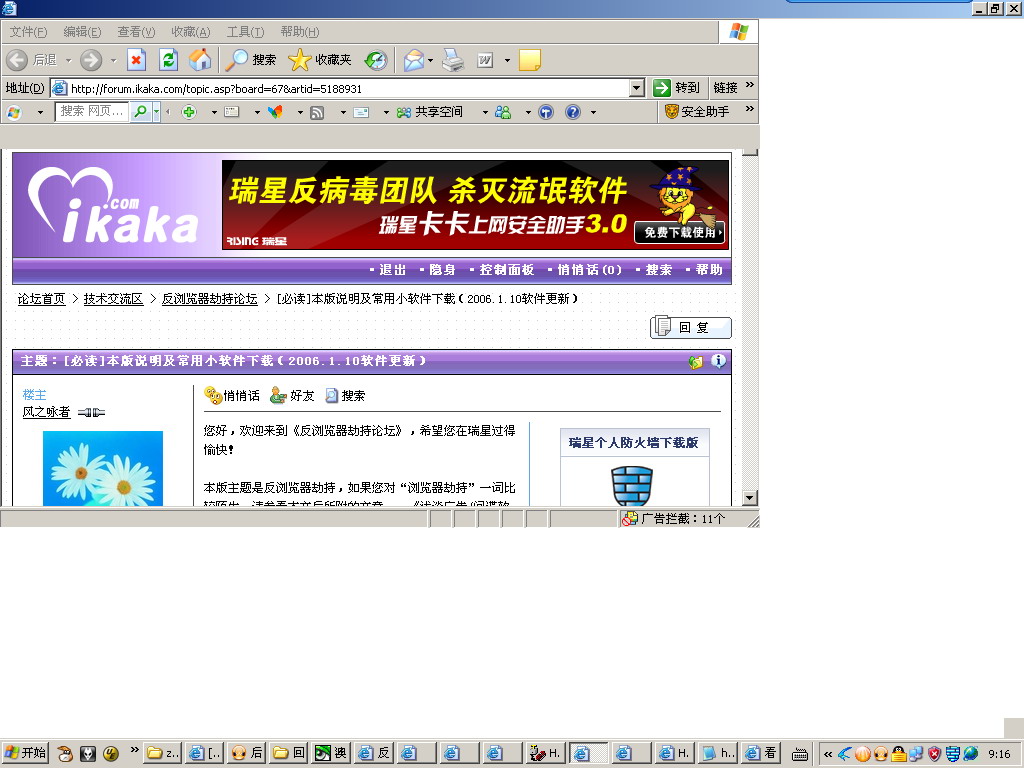Expand the 共享空间 dropdown arrow
1024x768 pixels.
tap(485, 112)
